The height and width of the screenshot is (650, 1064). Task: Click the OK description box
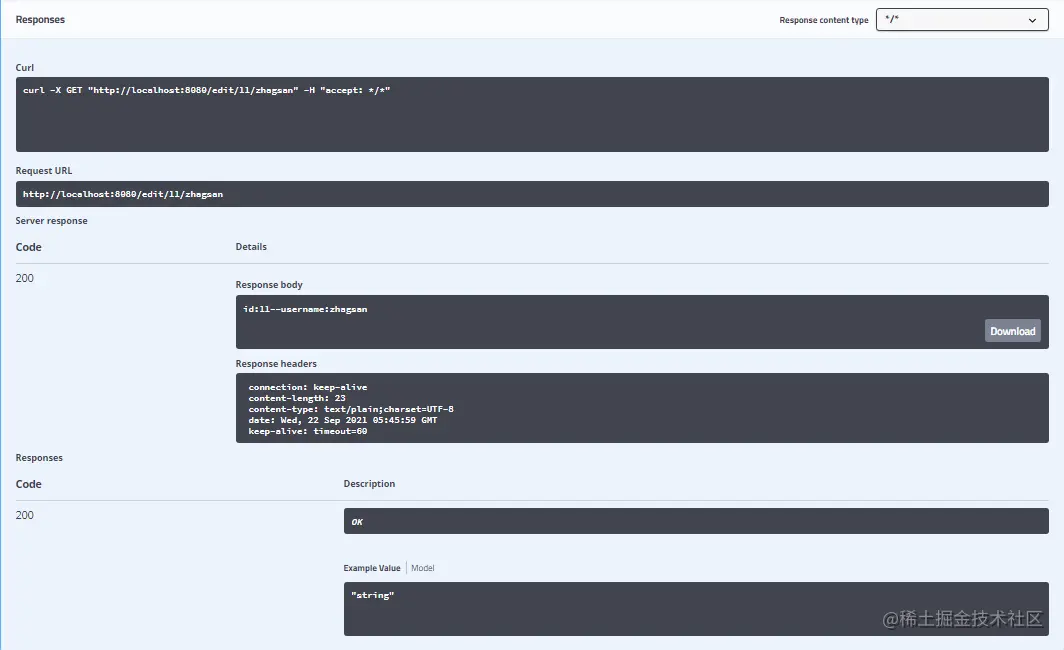click(696, 521)
